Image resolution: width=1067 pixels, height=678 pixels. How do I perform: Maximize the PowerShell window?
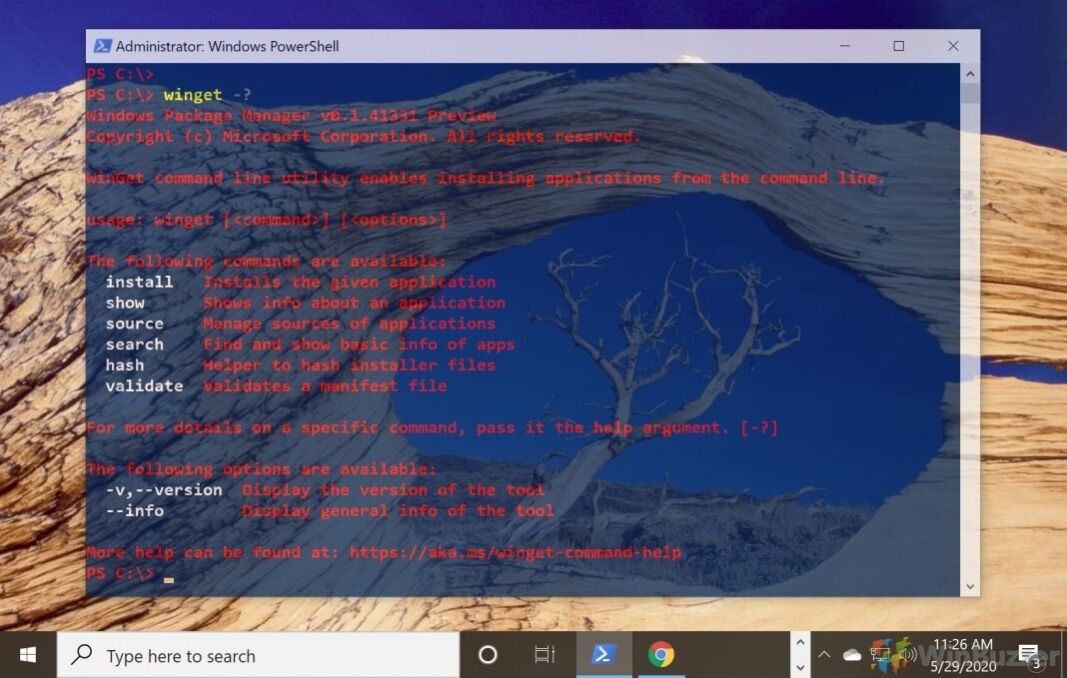(898, 46)
